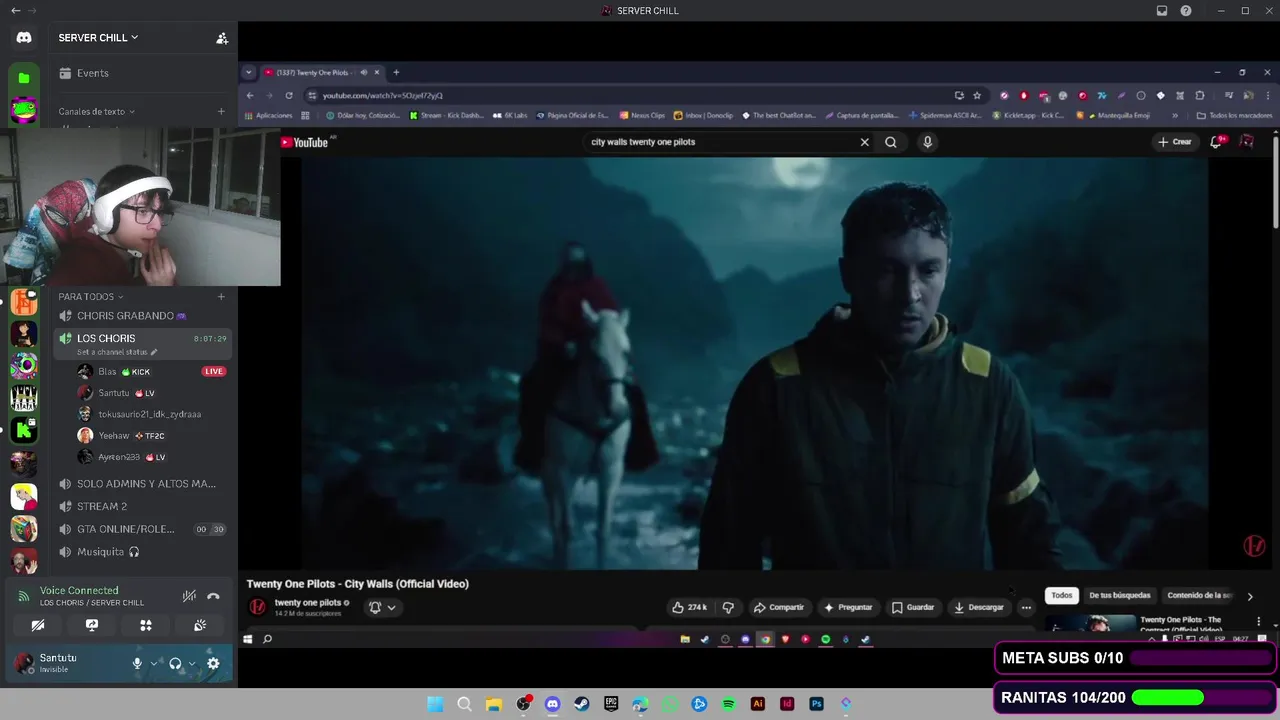The height and width of the screenshot is (720, 1280).
Task: Open Discord user settings gear
Action: click(213, 663)
